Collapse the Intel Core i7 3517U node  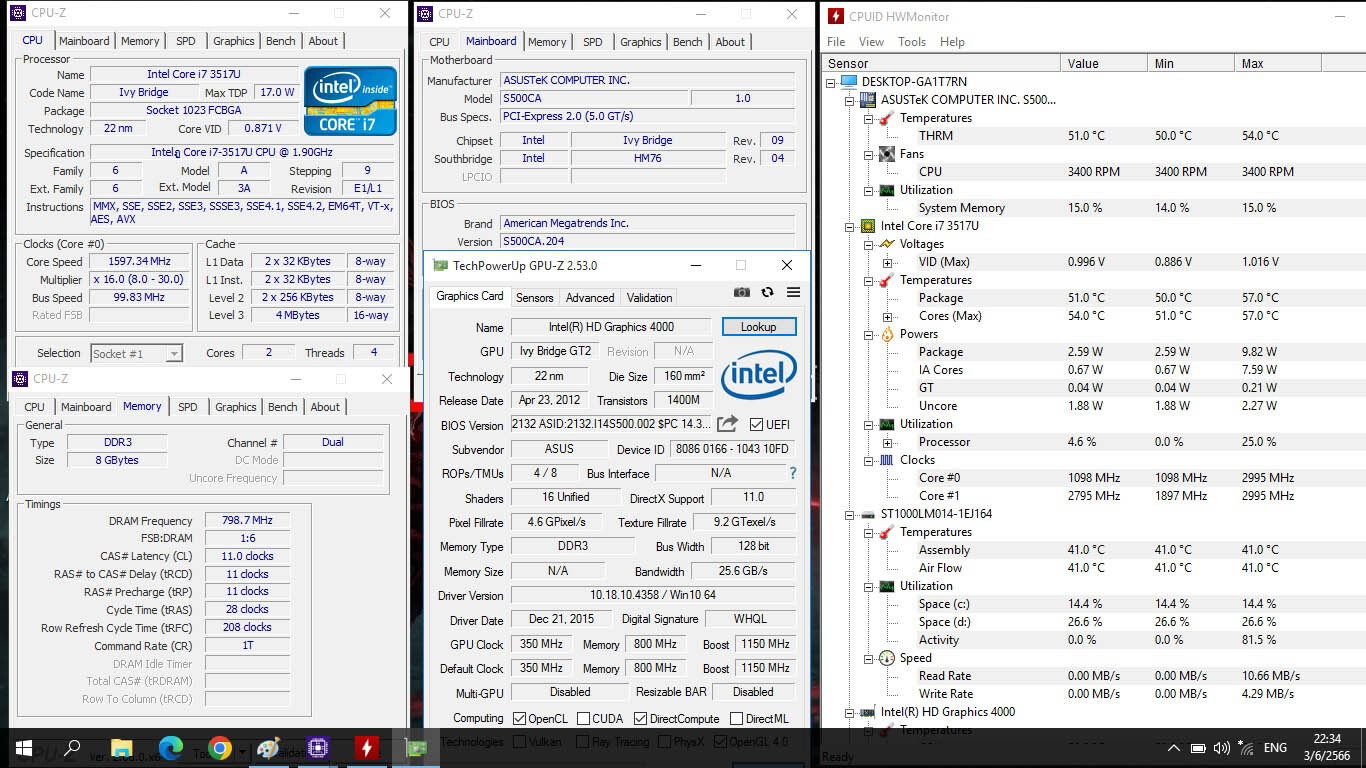(x=850, y=226)
